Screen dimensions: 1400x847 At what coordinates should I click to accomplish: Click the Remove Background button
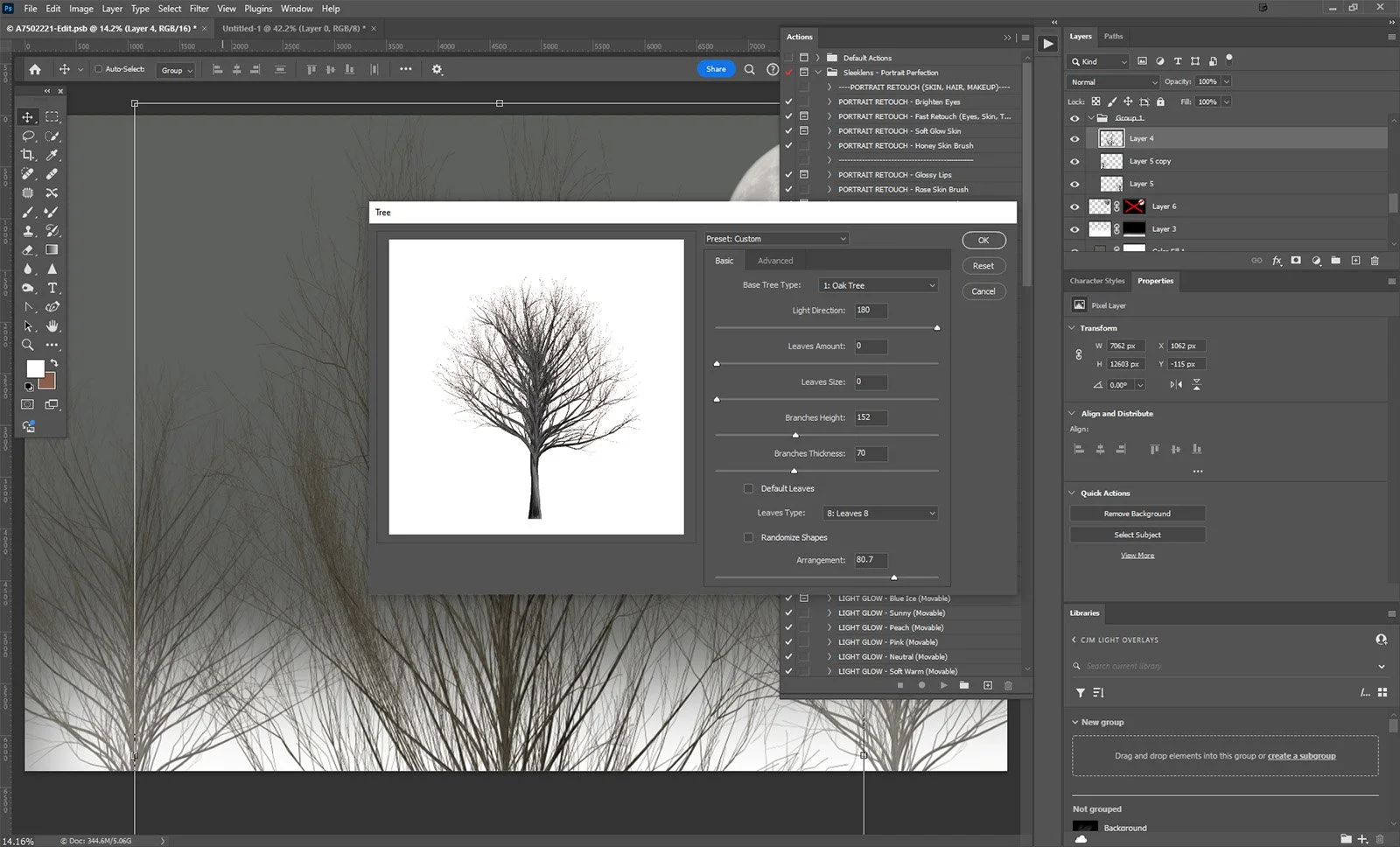(1137, 514)
